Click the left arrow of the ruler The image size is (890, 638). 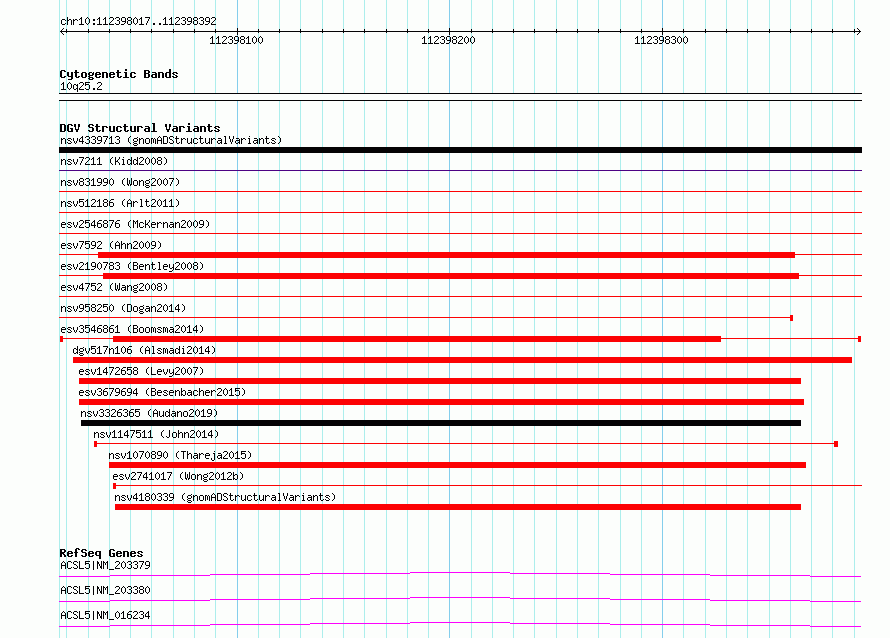click(63, 31)
